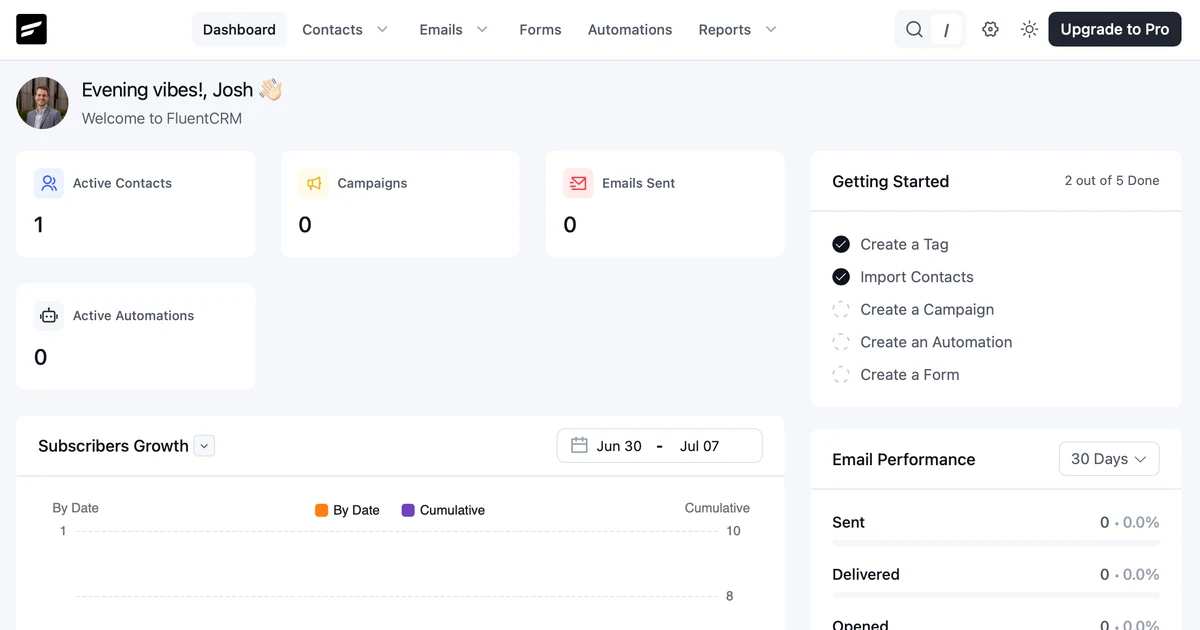Image resolution: width=1200 pixels, height=630 pixels.
Task: Expand the Reports menu chevron
Action: pos(771,30)
